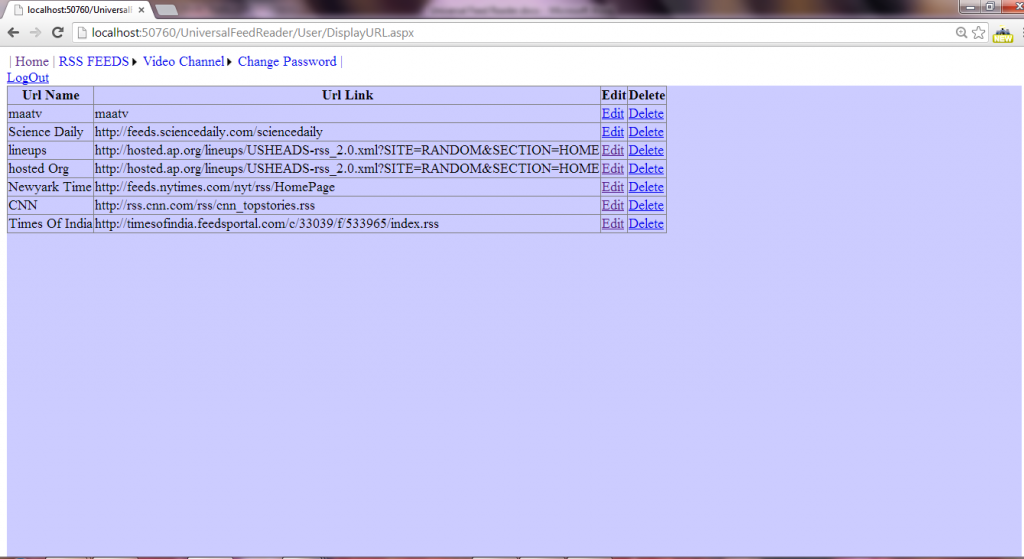
Task: Delete the Newyark Time feed
Action: click(646, 187)
